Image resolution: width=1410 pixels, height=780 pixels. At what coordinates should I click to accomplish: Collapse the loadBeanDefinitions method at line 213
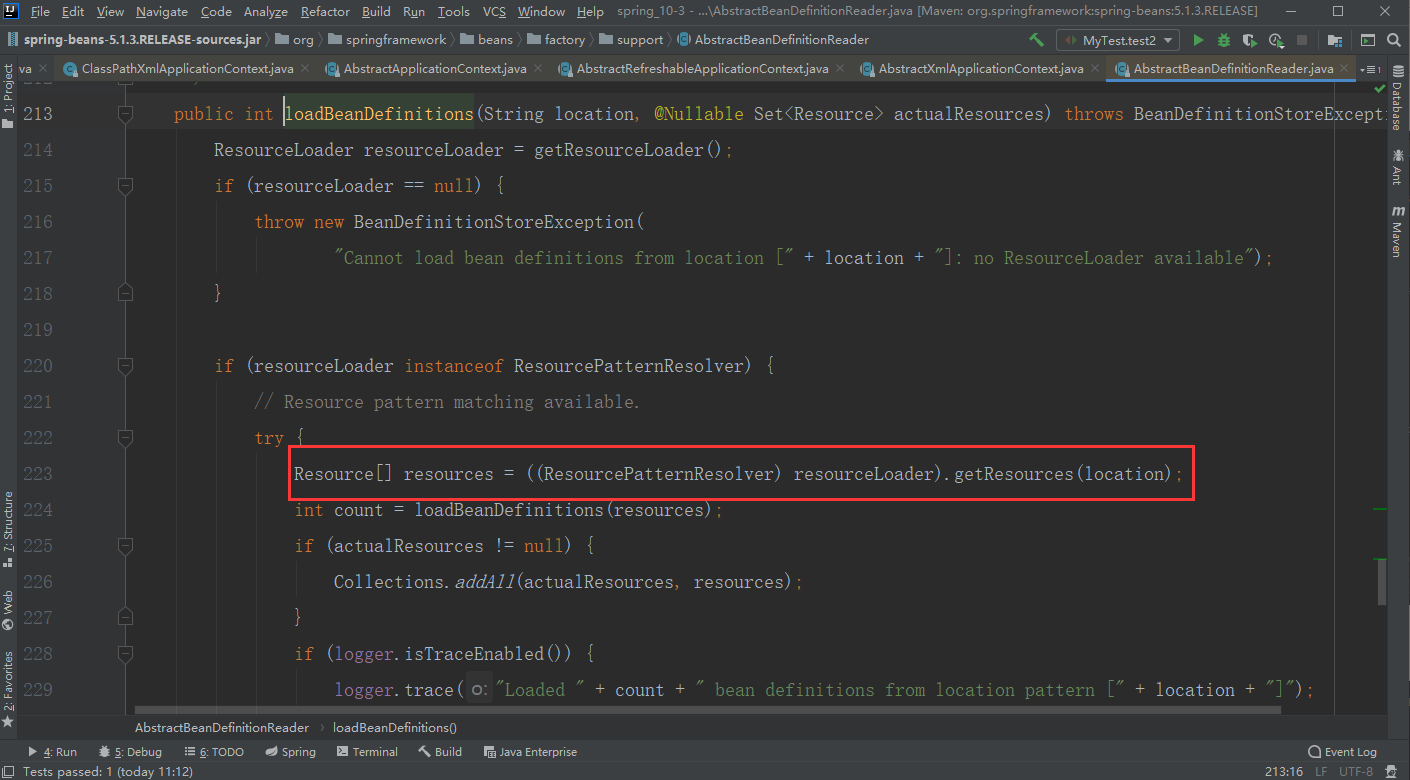click(x=125, y=114)
